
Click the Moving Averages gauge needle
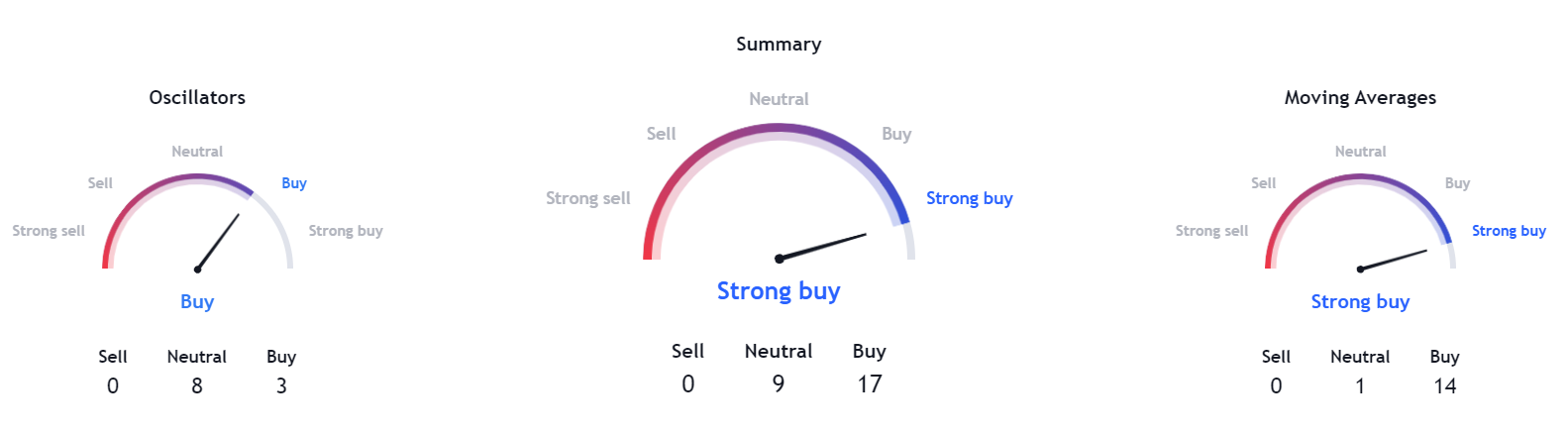click(1393, 260)
